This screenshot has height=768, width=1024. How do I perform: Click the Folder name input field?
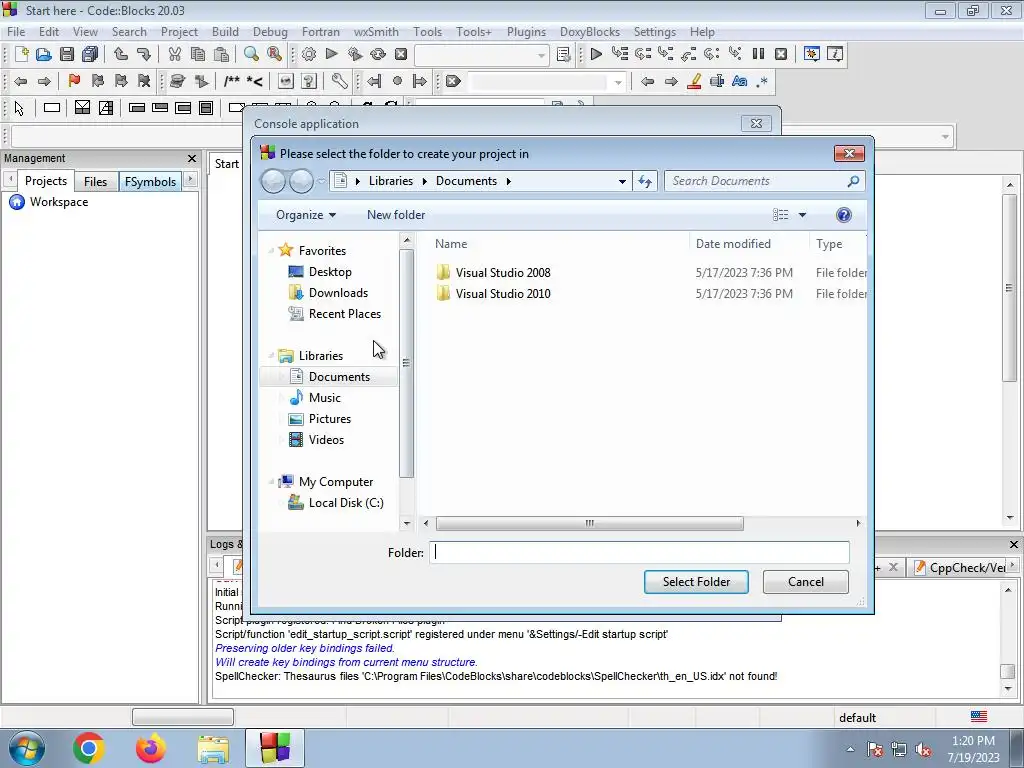click(639, 552)
